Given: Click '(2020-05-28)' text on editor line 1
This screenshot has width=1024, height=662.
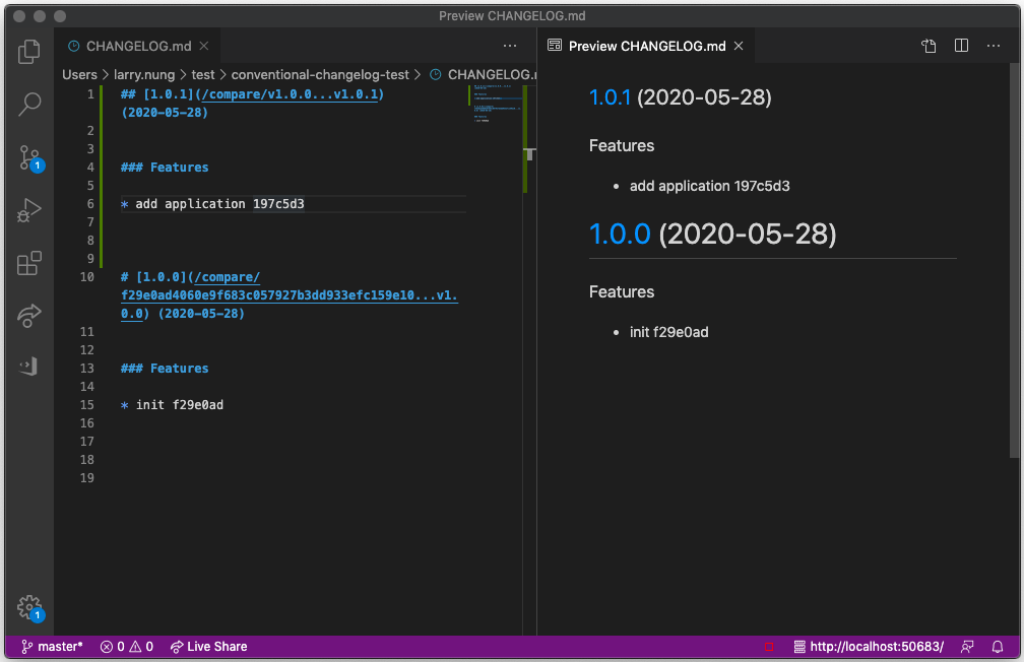Looking at the screenshot, I should (165, 113).
